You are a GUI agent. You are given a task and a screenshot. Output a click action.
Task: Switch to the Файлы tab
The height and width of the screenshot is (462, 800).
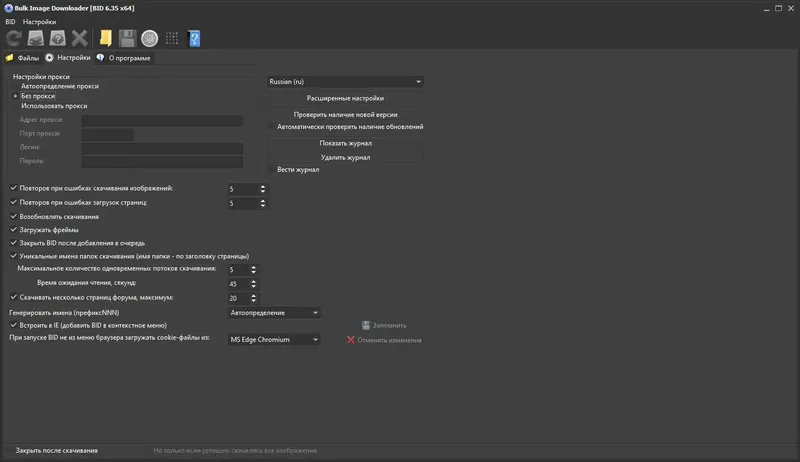pos(22,58)
